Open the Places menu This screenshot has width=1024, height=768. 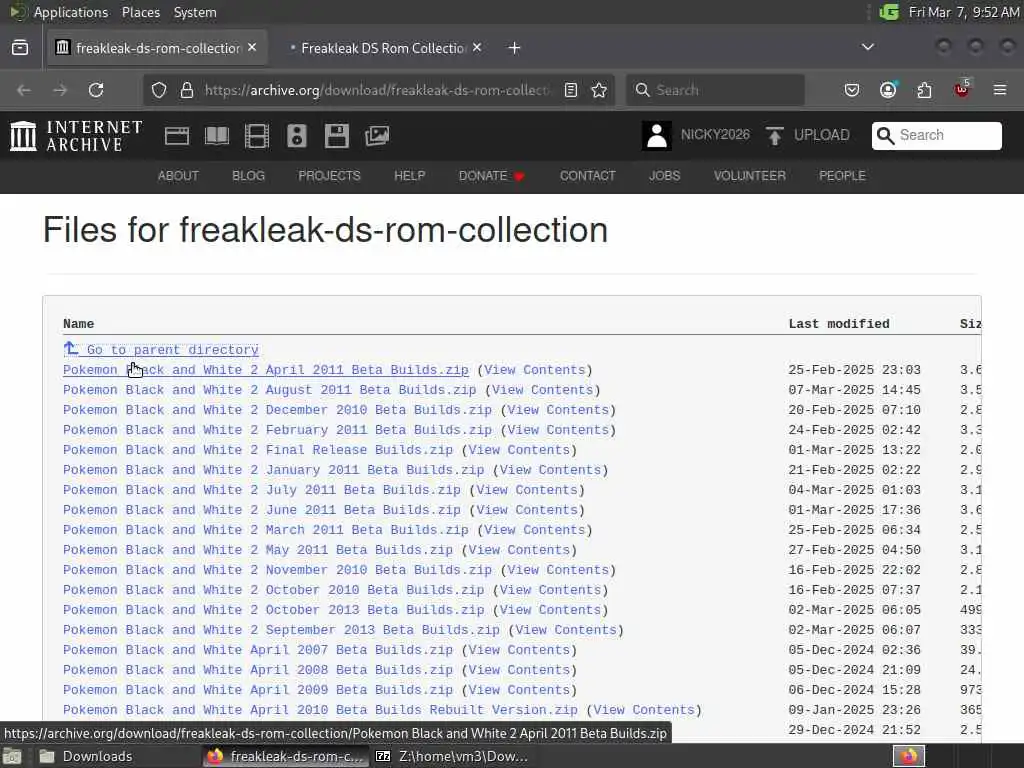coord(141,12)
